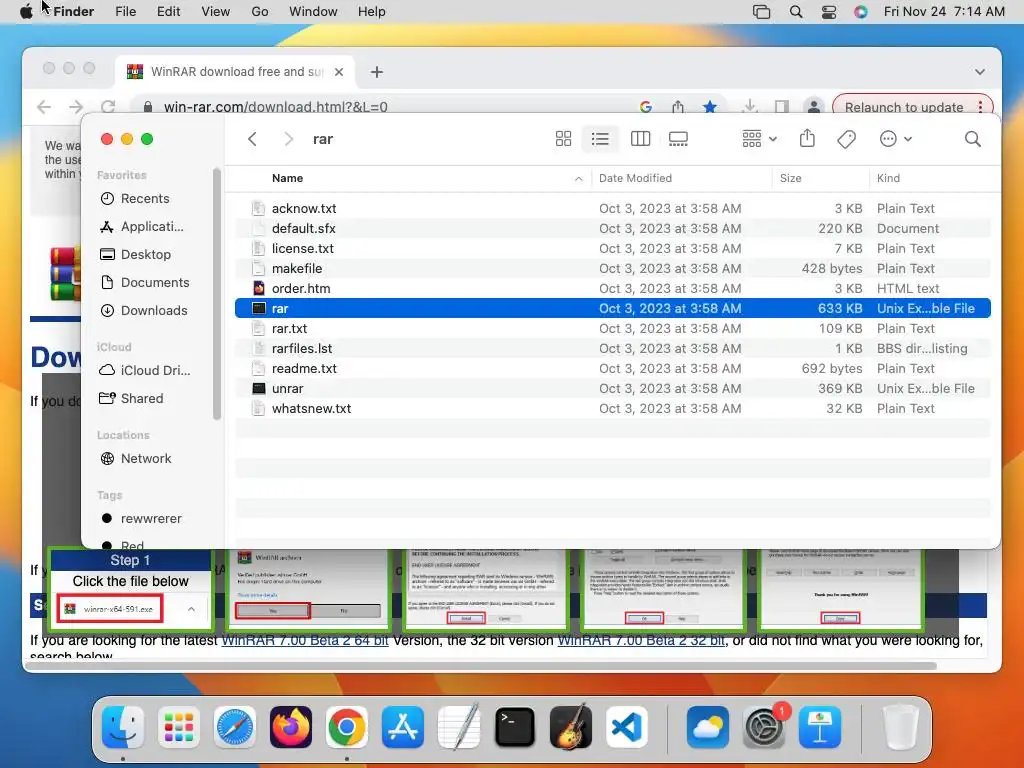Open the Group By dropdown in Finder toolbar
This screenshot has width=1024, height=768.
click(x=760, y=138)
